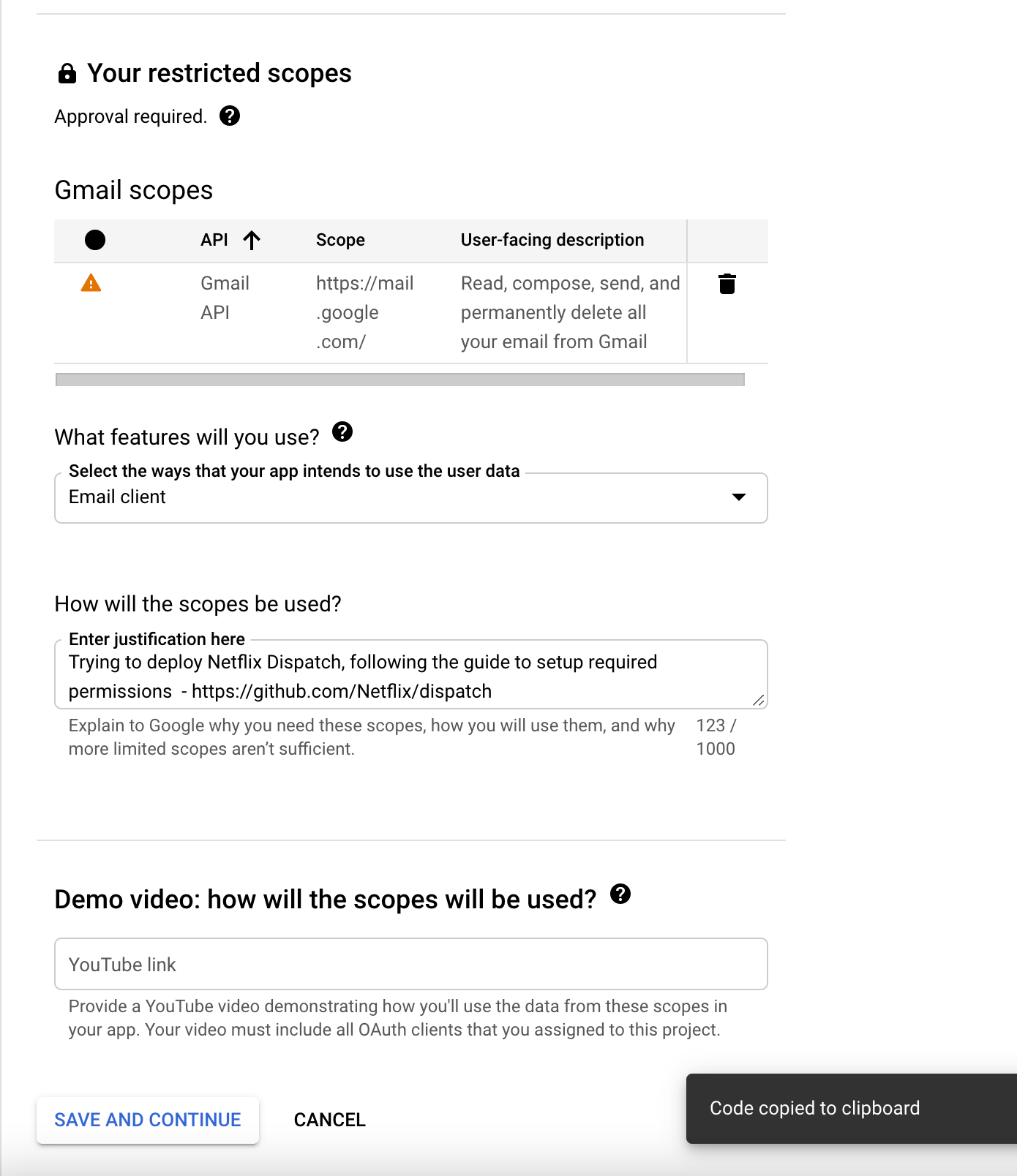Image resolution: width=1017 pixels, height=1176 pixels.
Task: Delete the Gmail API scope with the trash icon
Action: point(727,284)
